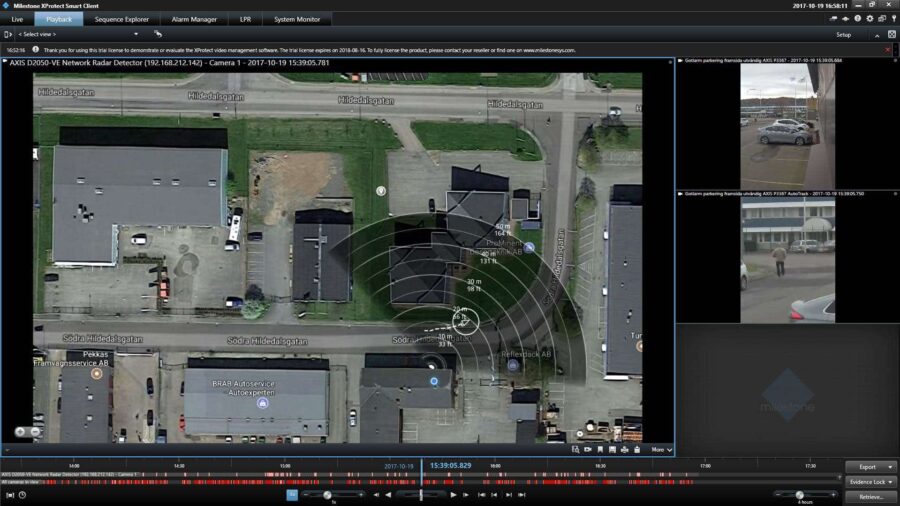Open the Alarm Manager tab

coord(194,19)
